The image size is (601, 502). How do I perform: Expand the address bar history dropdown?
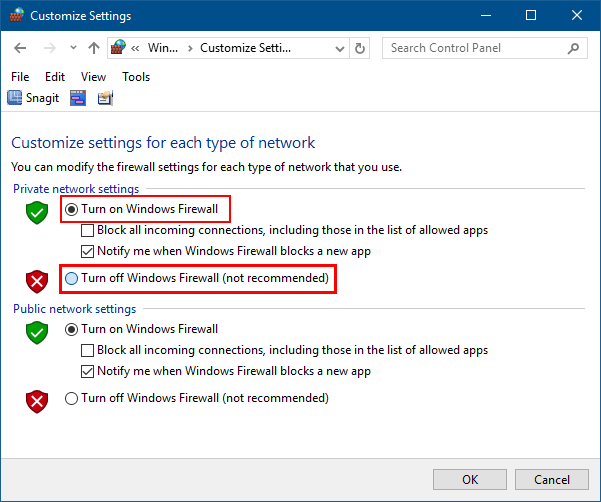340,48
